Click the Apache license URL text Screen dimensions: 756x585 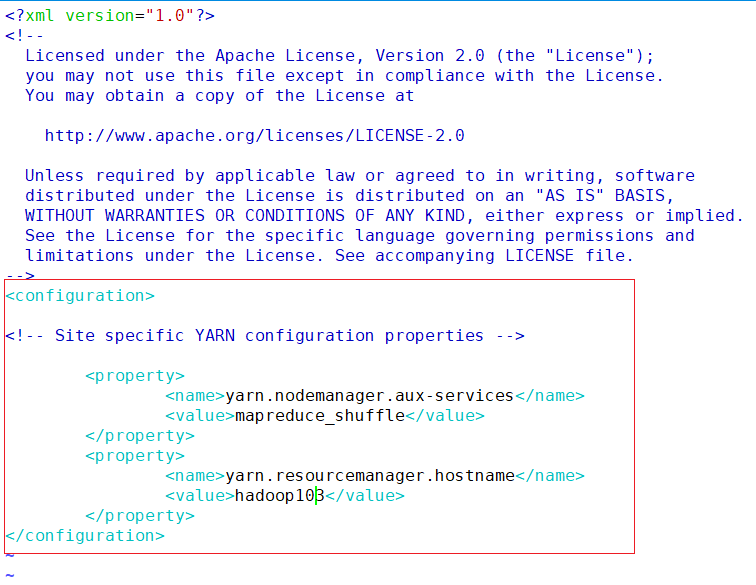(255, 136)
